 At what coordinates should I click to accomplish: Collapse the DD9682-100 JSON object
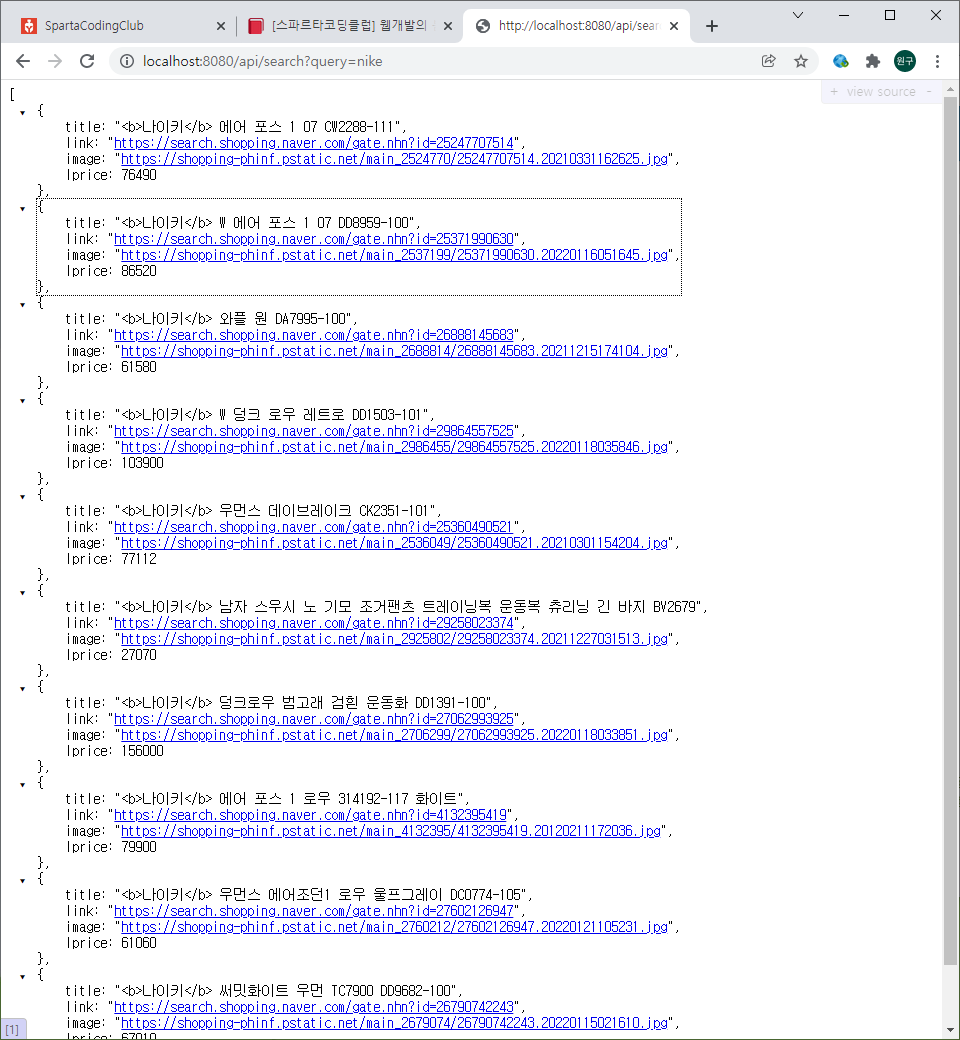click(x=23, y=977)
